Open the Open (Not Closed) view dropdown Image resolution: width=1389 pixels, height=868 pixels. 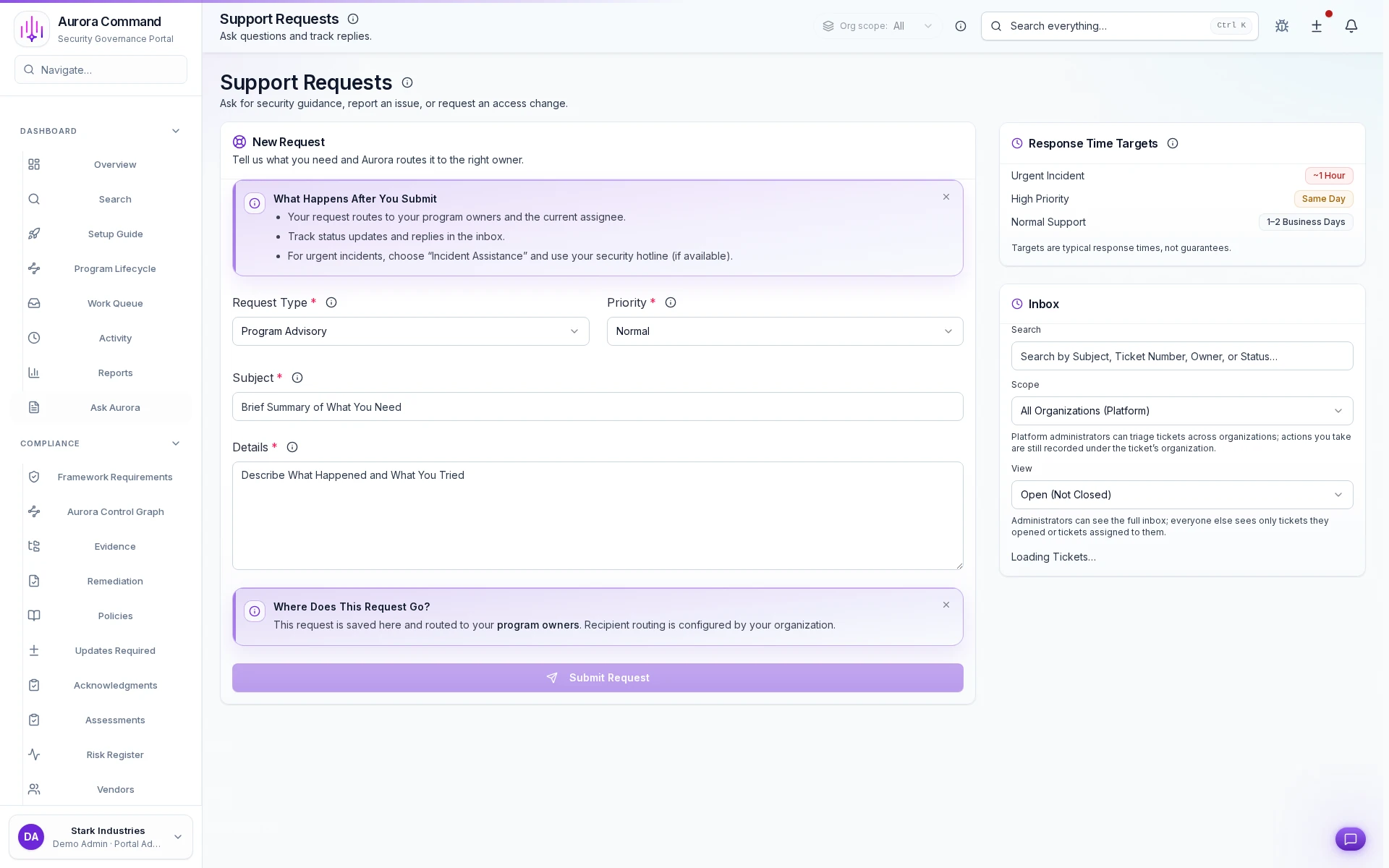pos(1181,495)
